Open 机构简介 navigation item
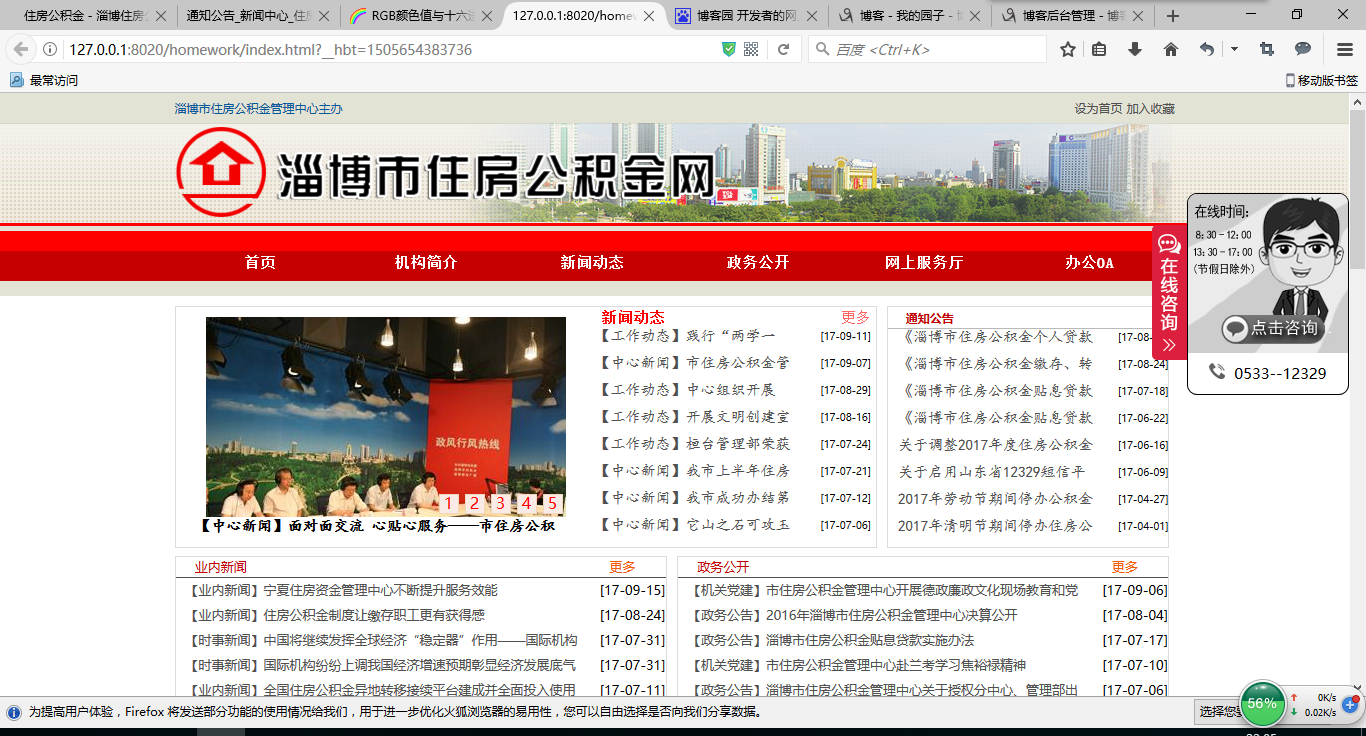The image size is (1366, 736). click(426, 262)
